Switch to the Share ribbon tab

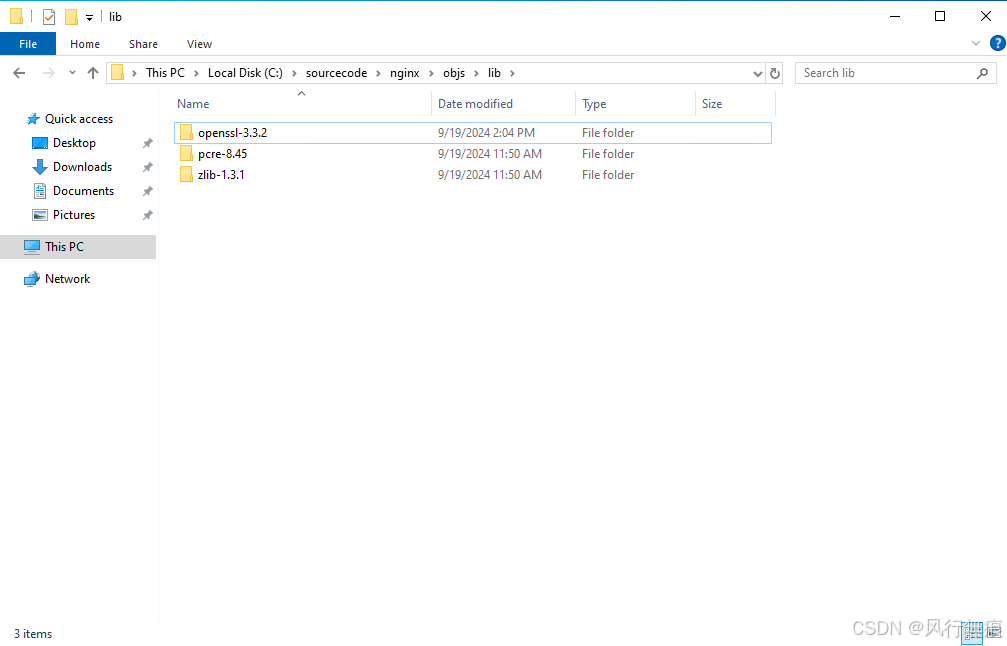coord(143,44)
